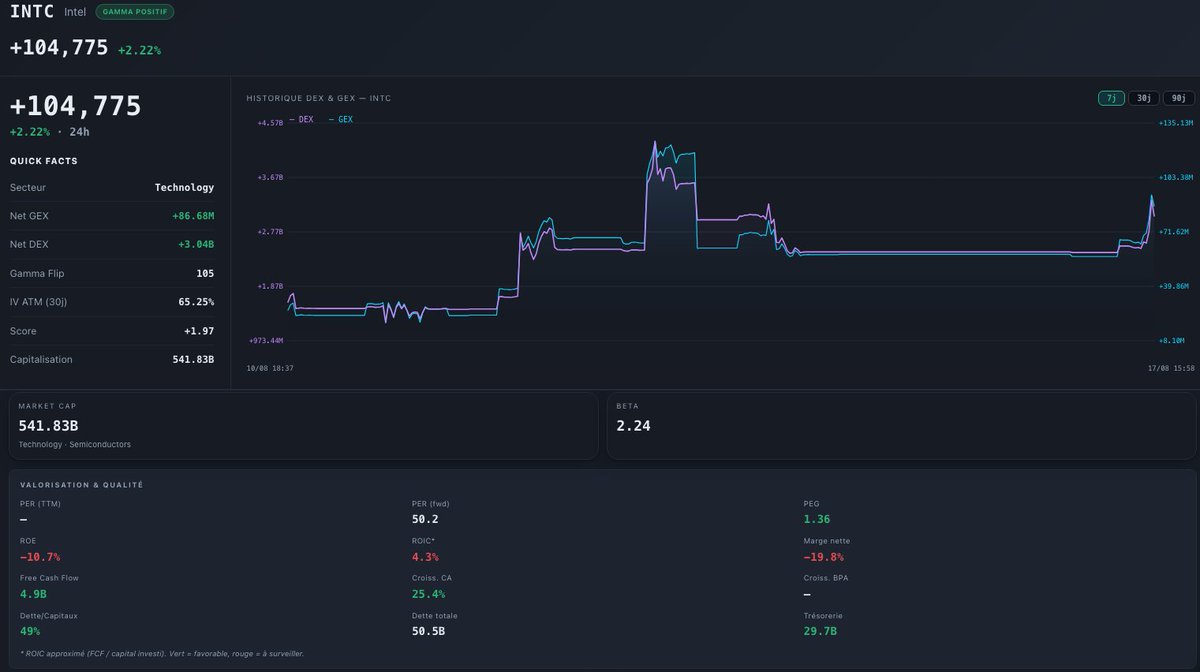1200x672 pixels.
Task: Switch chart range to 30j
Action: (1144, 98)
